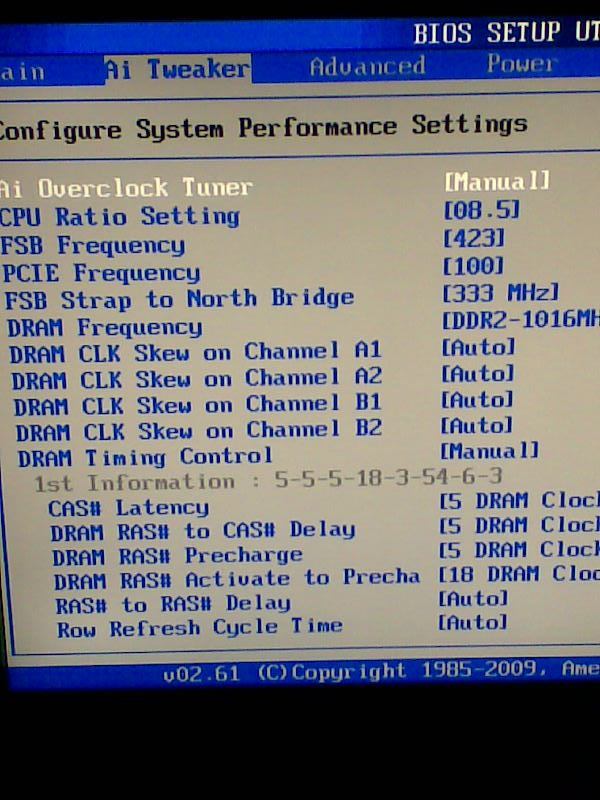Open DRAM Frequency DDR2-1016MHz option
The height and width of the screenshot is (800, 600).
click(x=520, y=319)
